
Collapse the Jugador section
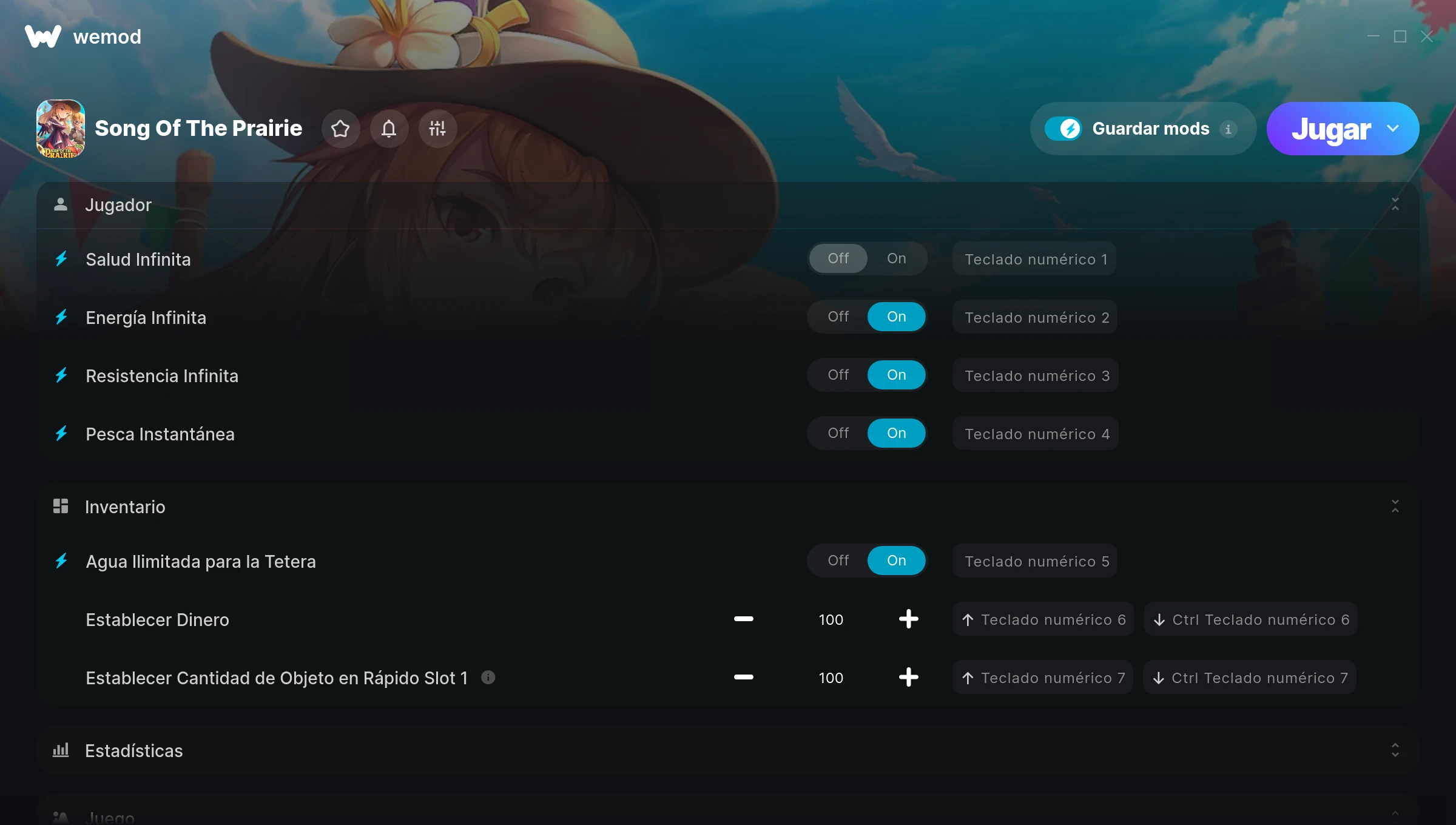pos(1395,204)
